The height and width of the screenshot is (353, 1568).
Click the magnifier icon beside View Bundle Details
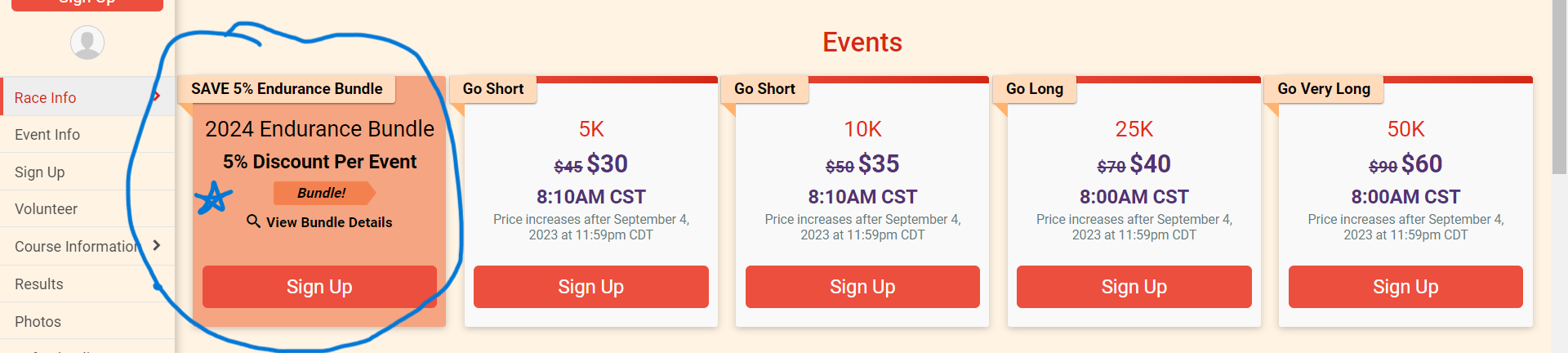tap(254, 221)
